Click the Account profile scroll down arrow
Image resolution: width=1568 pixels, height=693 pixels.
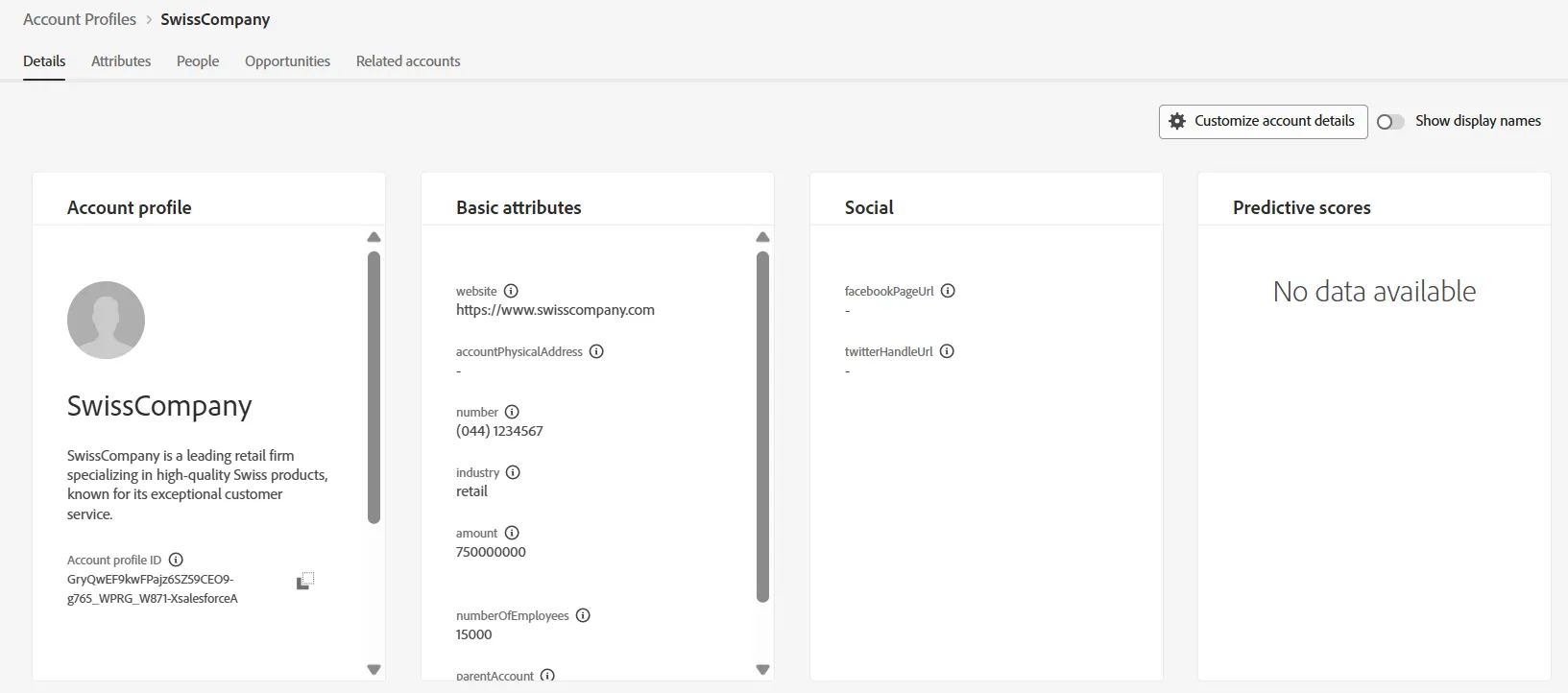point(374,669)
